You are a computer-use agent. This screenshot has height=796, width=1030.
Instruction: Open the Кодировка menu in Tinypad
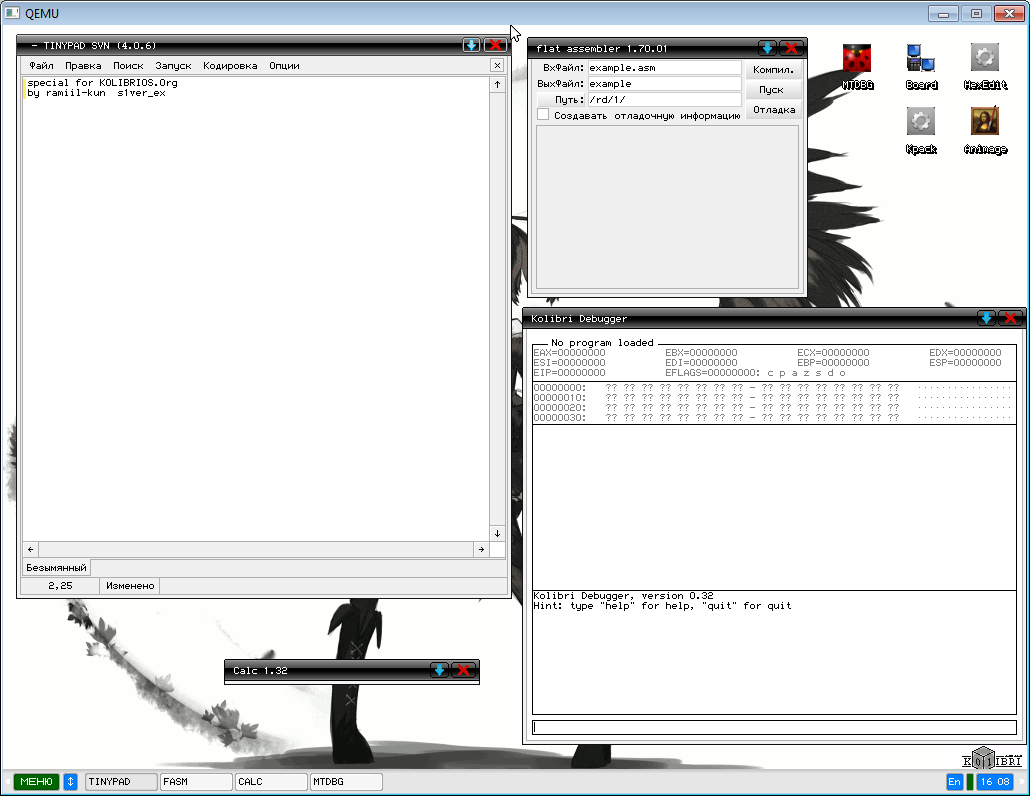point(230,65)
